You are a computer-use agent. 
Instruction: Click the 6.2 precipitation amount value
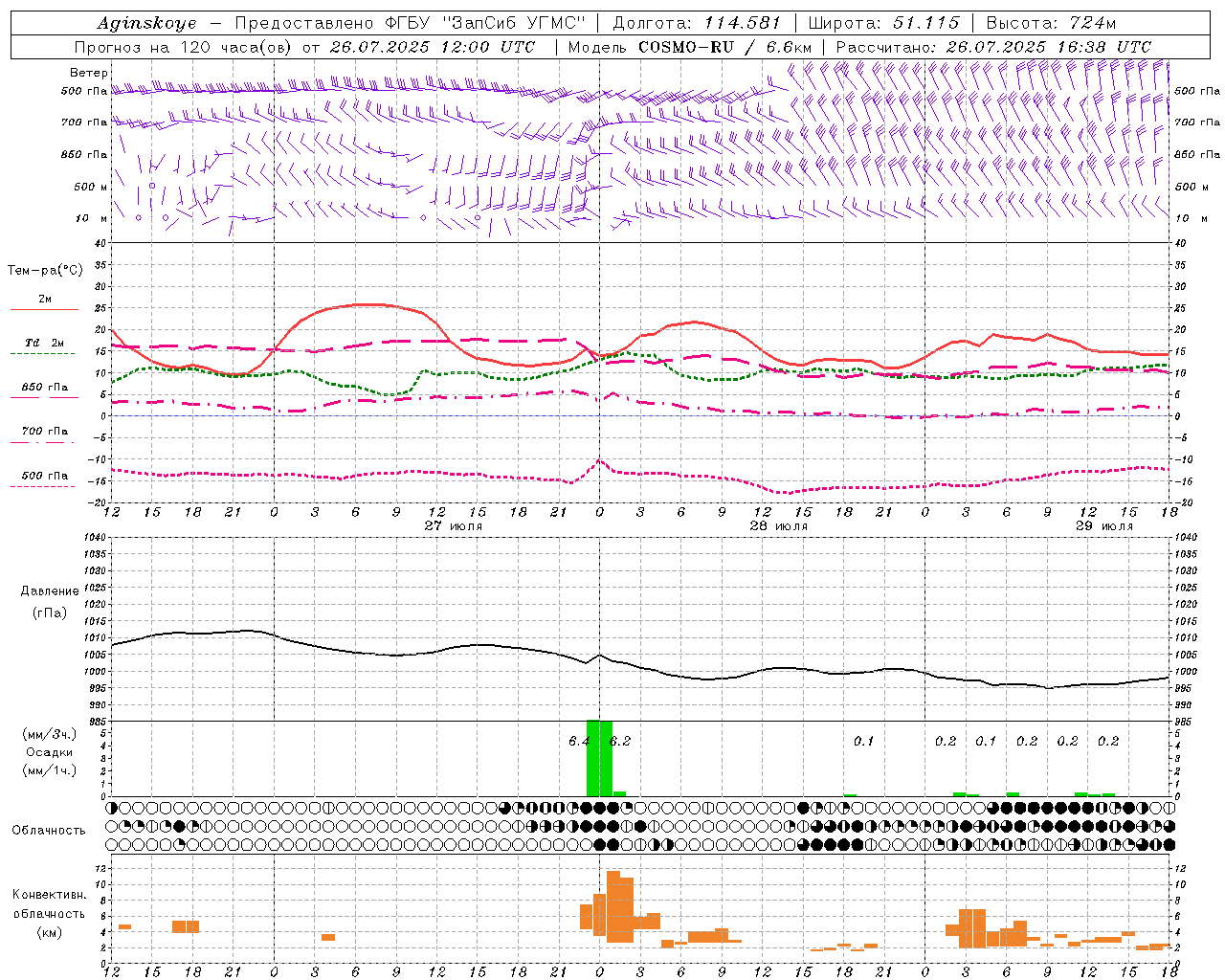coord(621,742)
